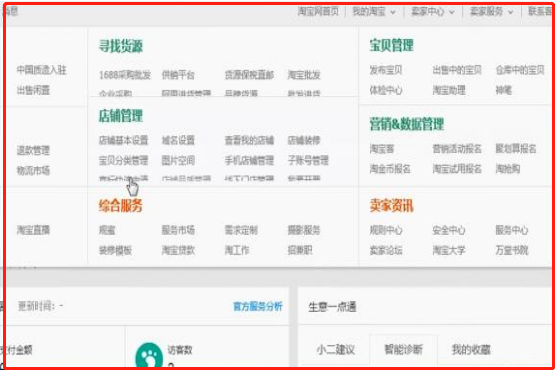Open 图片空间
The height and width of the screenshot is (371, 556).
click(178, 160)
